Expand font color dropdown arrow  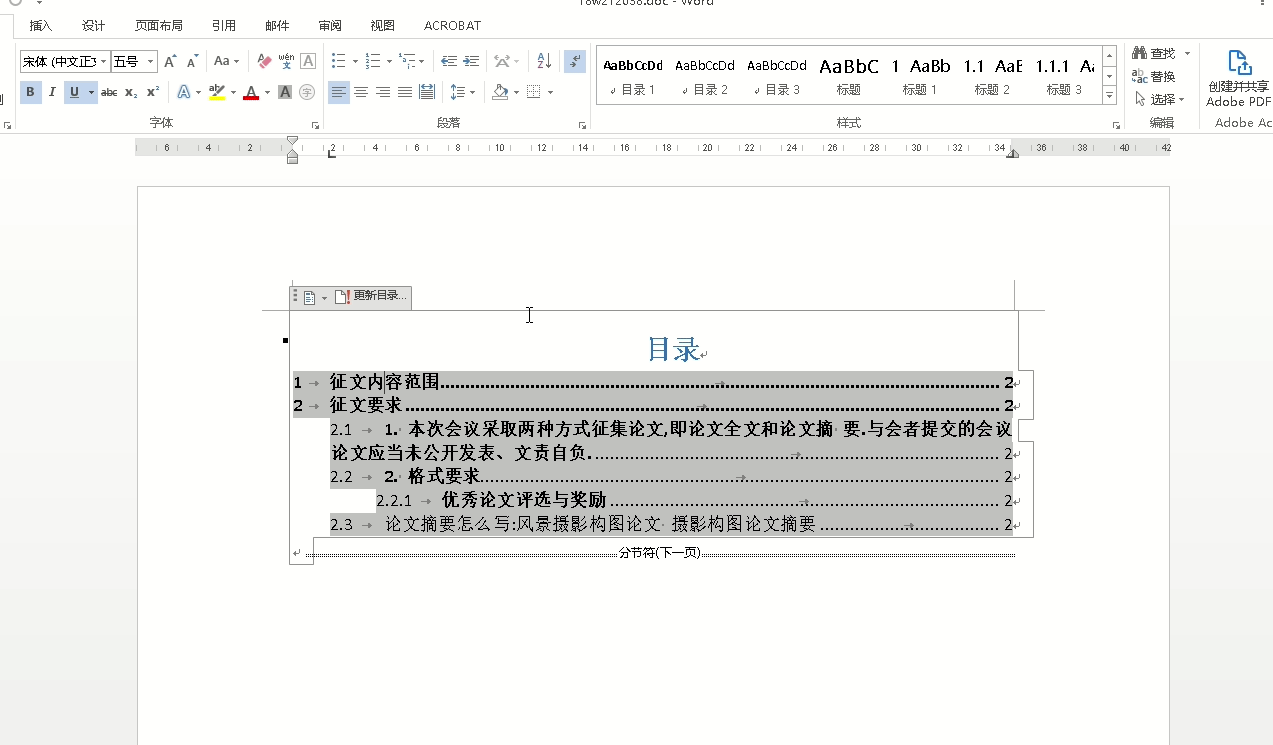click(x=267, y=92)
